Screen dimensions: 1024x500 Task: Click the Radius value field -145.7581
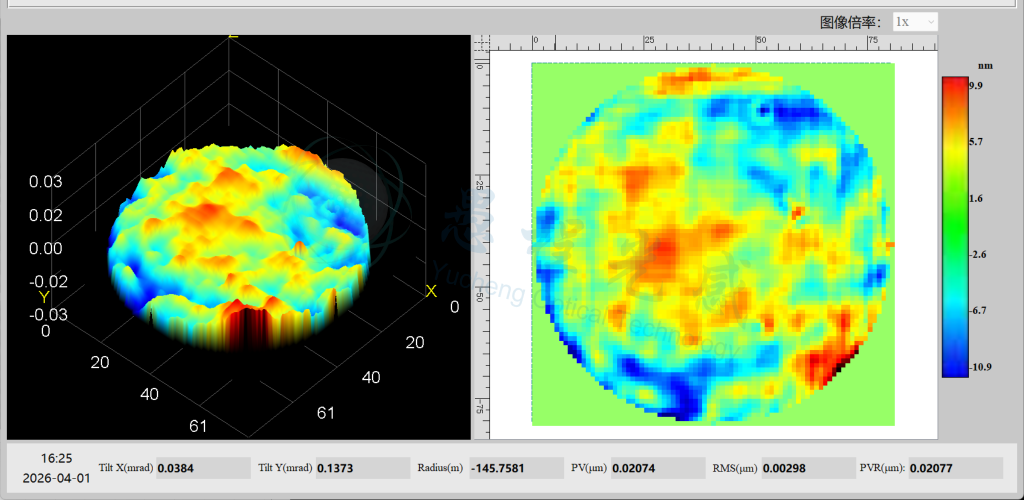pos(516,468)
